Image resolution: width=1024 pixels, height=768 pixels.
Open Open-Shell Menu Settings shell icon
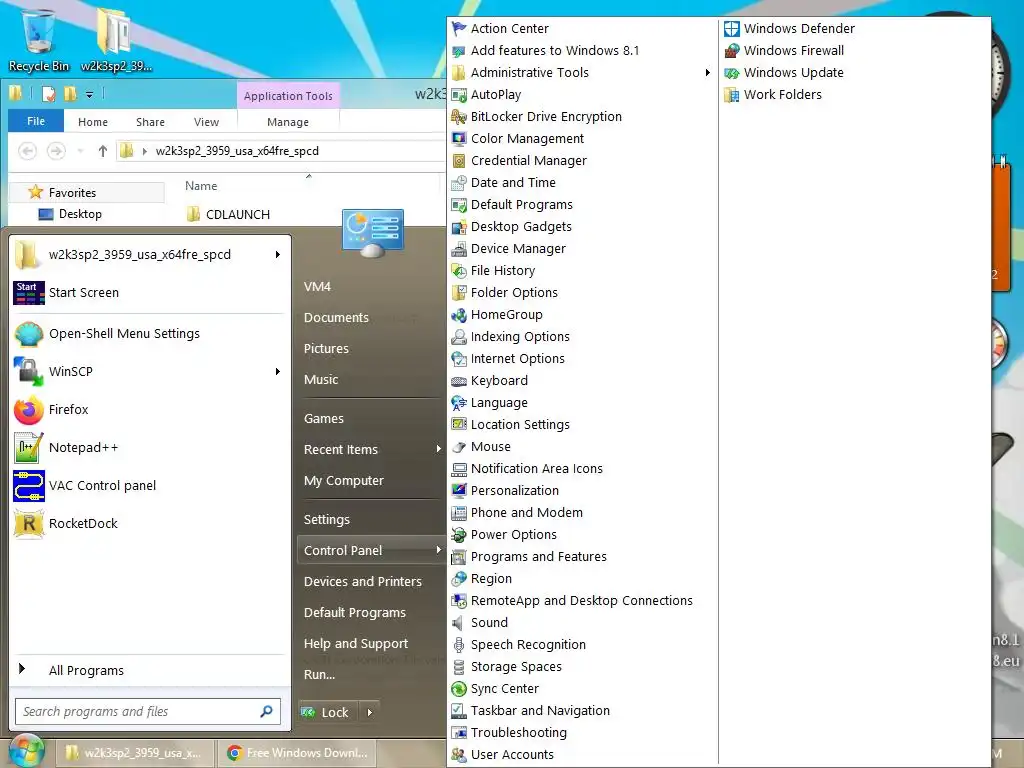click(29, 334)
